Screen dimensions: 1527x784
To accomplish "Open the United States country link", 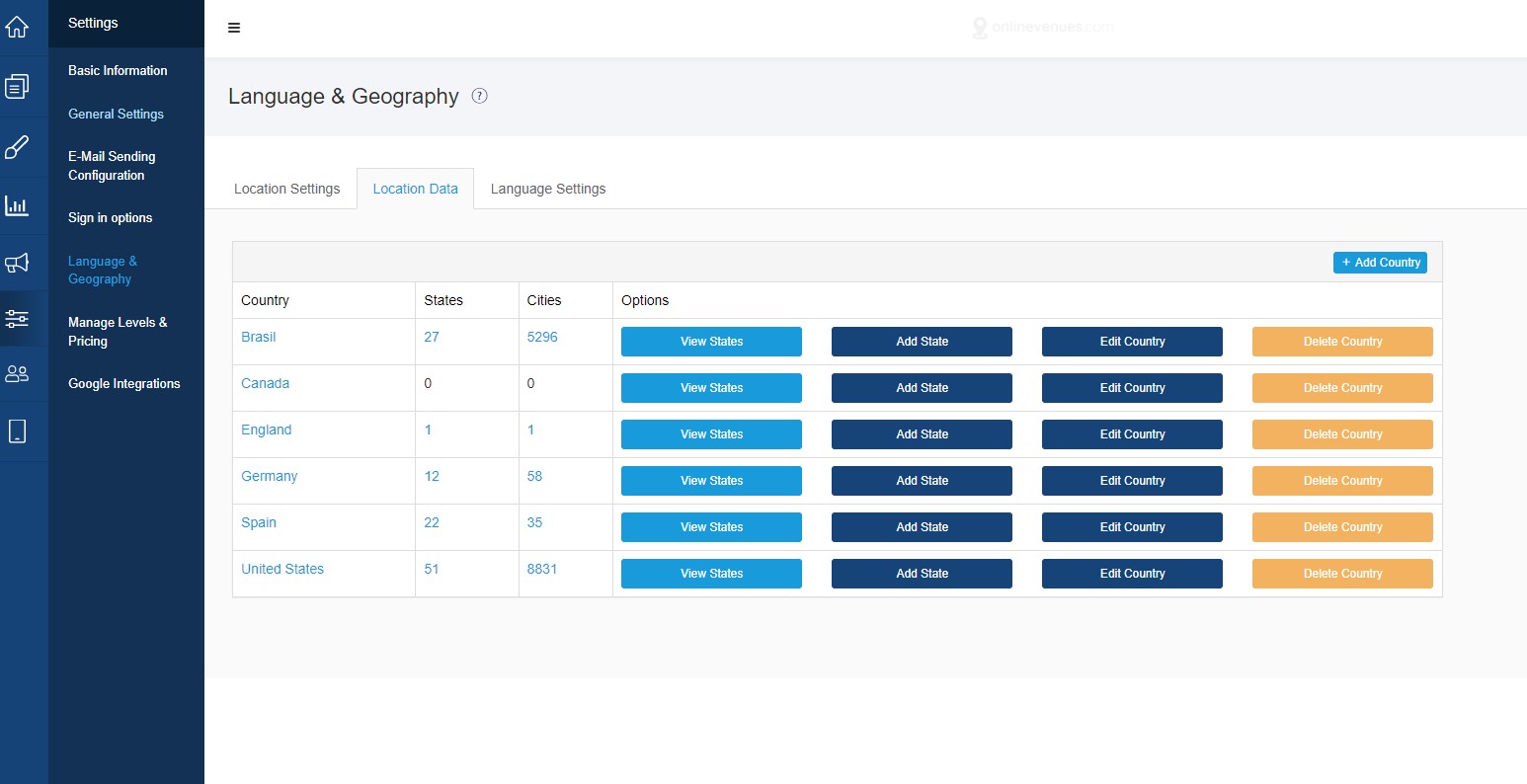I will click(282, 569).
